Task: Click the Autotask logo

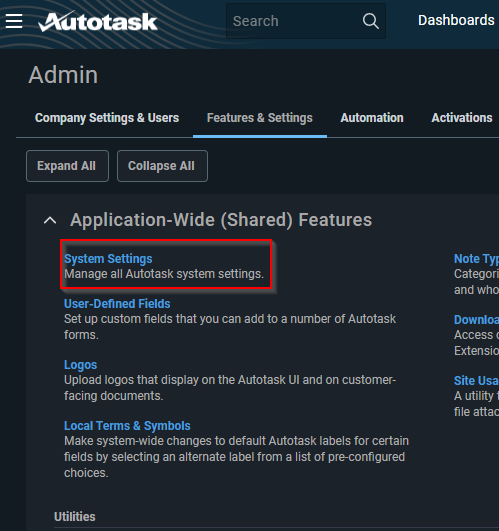Action: click(98, 21)
